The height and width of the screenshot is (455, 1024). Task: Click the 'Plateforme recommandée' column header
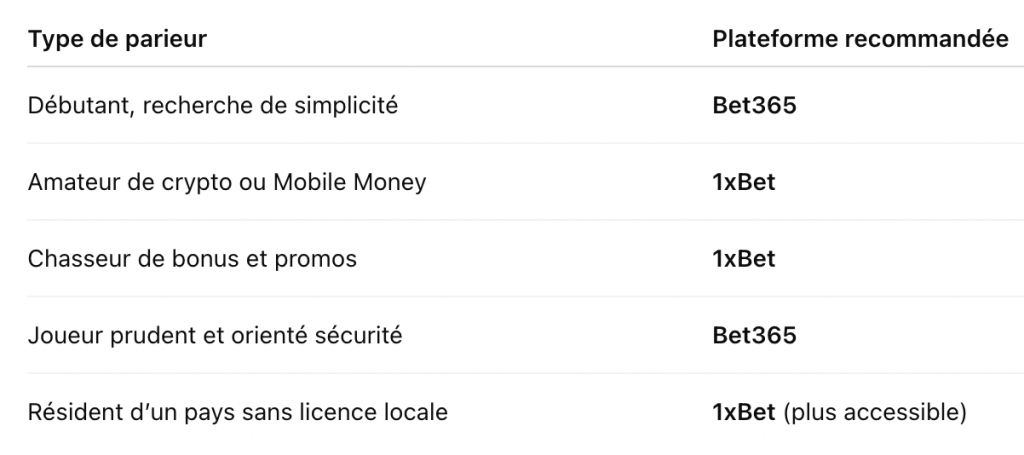(x=860, y=39)
